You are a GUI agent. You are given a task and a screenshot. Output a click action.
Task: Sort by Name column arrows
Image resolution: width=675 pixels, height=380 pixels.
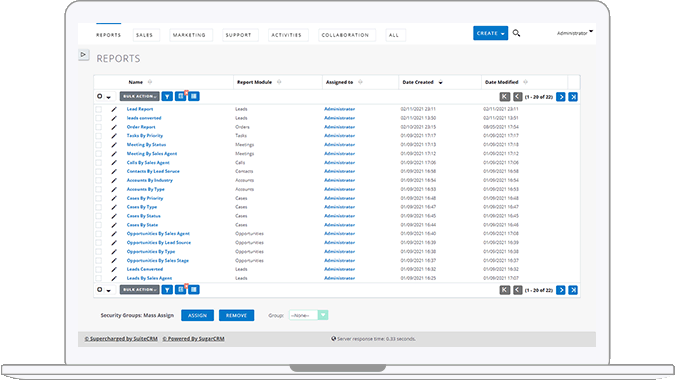150,82
